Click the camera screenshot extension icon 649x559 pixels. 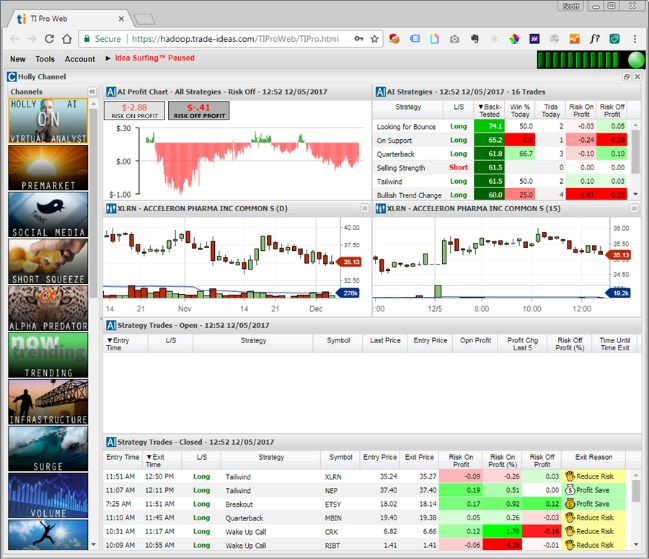point(454,39)
